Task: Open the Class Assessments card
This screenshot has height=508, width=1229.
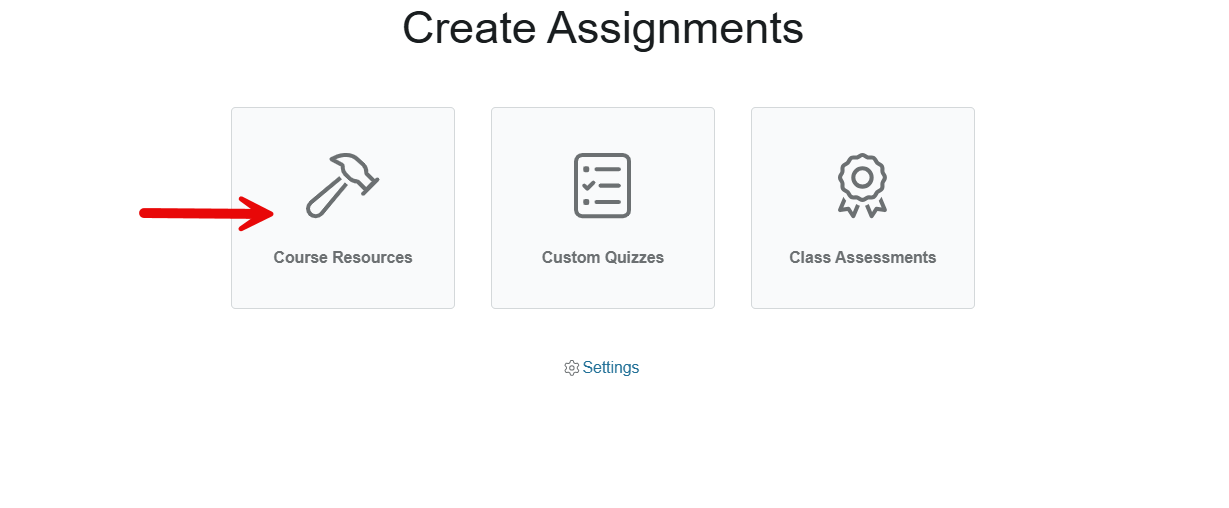Action: coord(863,208)
